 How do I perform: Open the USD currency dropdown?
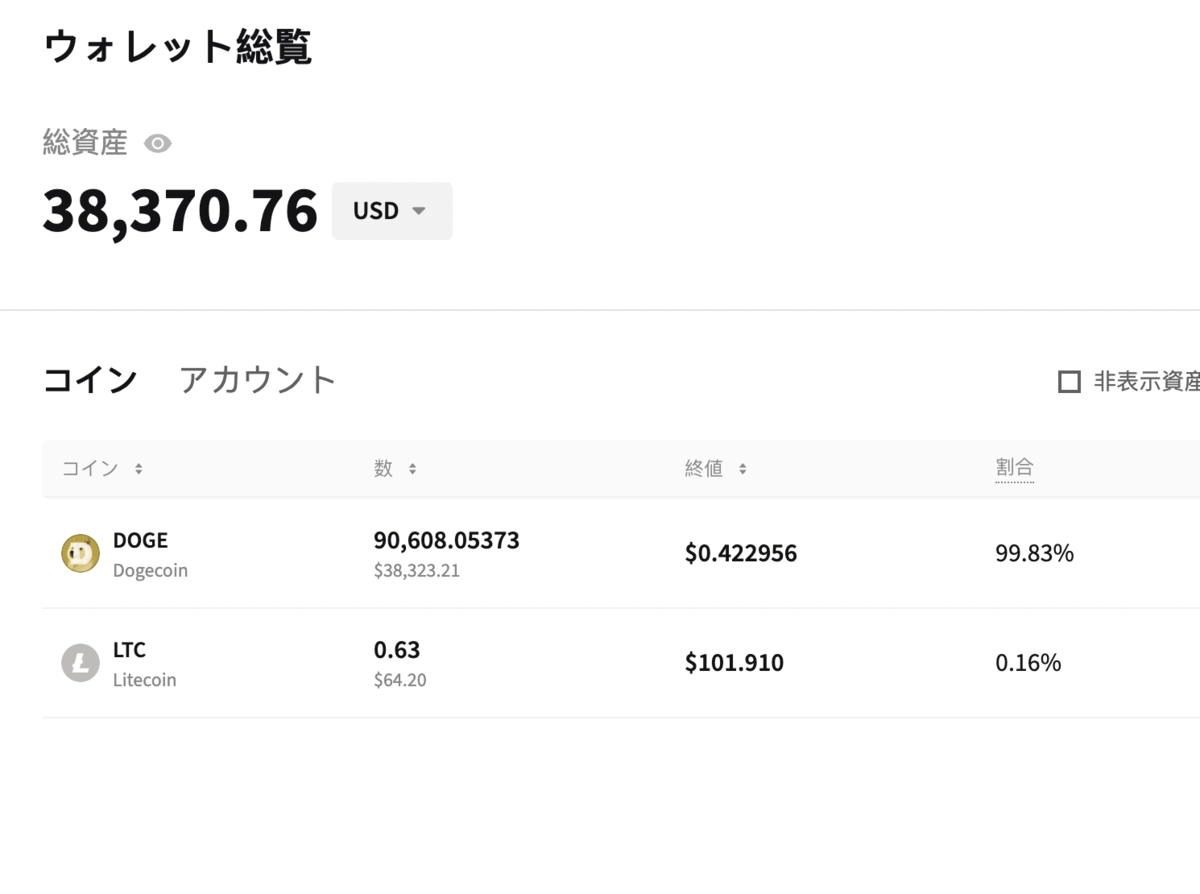tap(392, 211)
